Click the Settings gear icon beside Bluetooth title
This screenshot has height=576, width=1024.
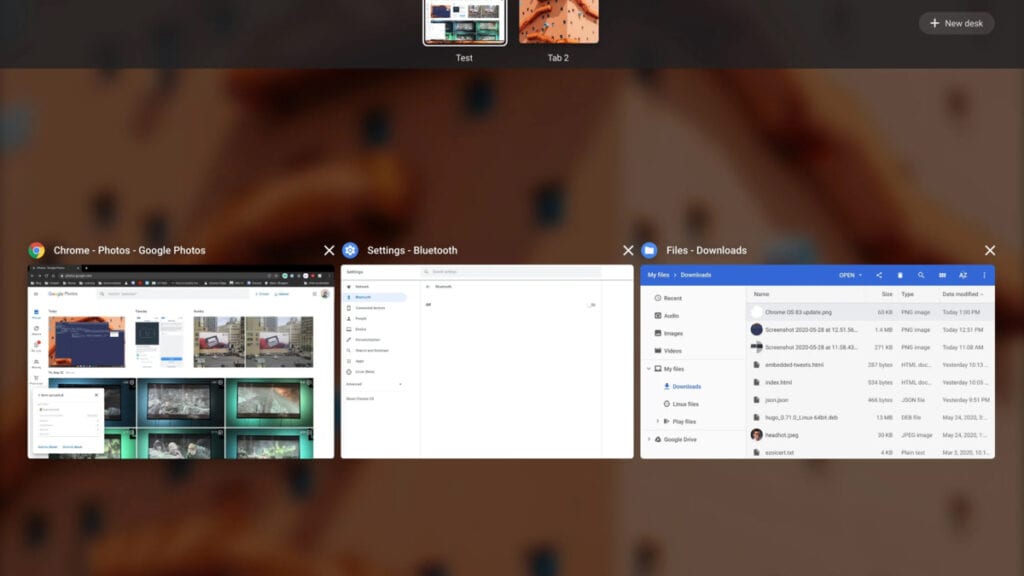(x=350, y=250)
